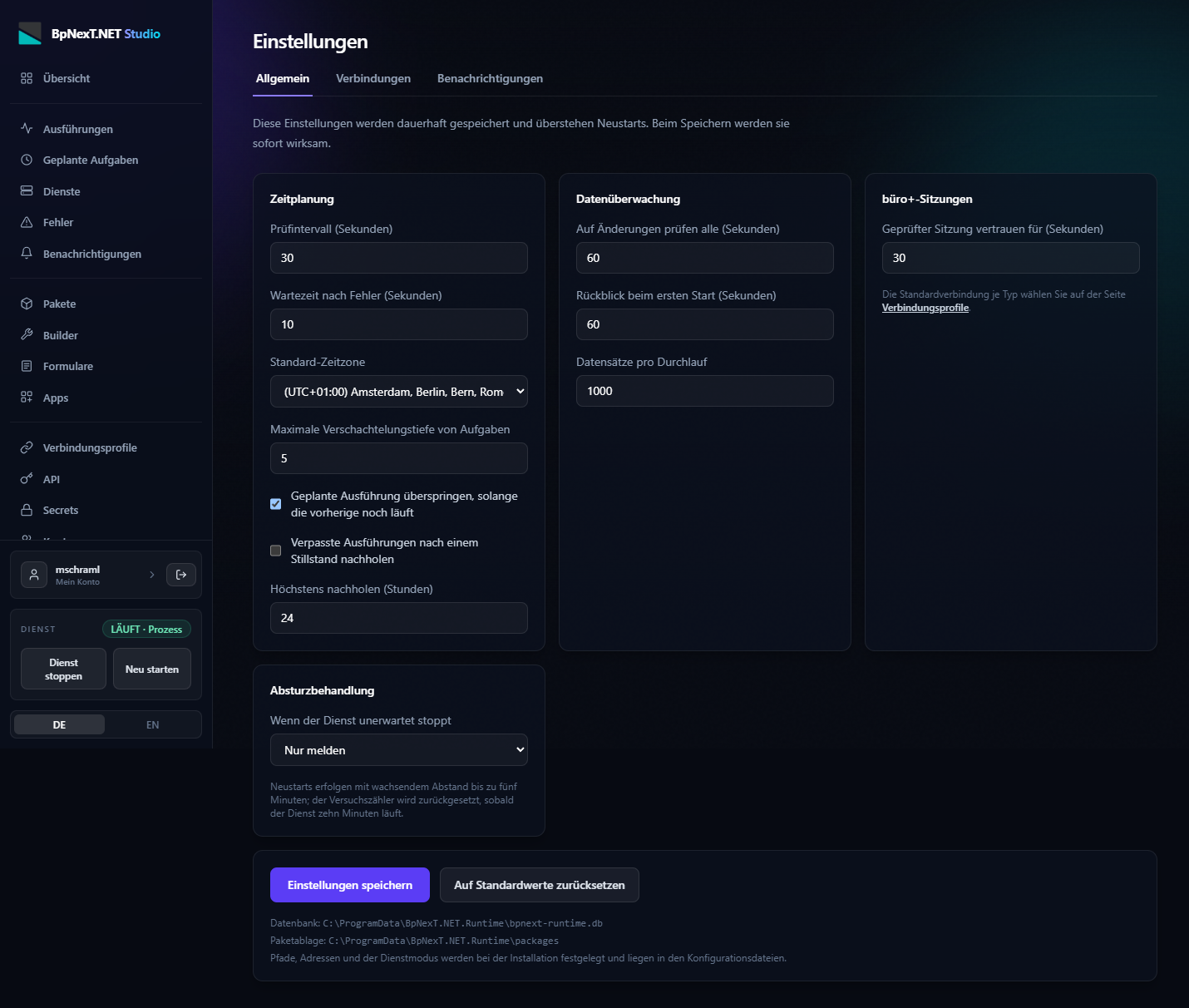Uncheck Geplante Ausführung überspringen checkbox
This screenshot has width=1189, height=1008.
[276, 504]
